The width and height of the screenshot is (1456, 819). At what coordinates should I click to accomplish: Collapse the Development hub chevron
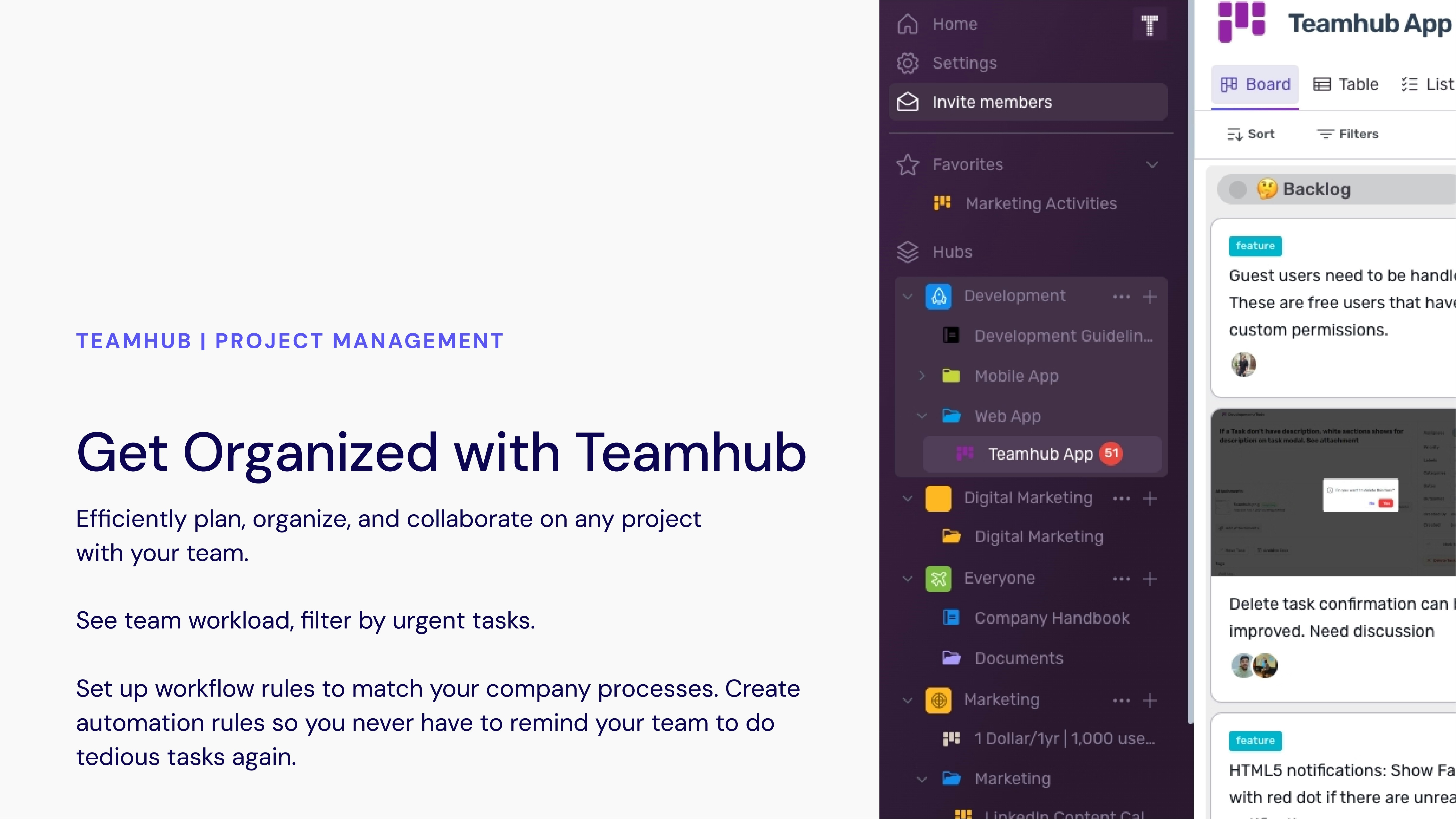[908, 296]
